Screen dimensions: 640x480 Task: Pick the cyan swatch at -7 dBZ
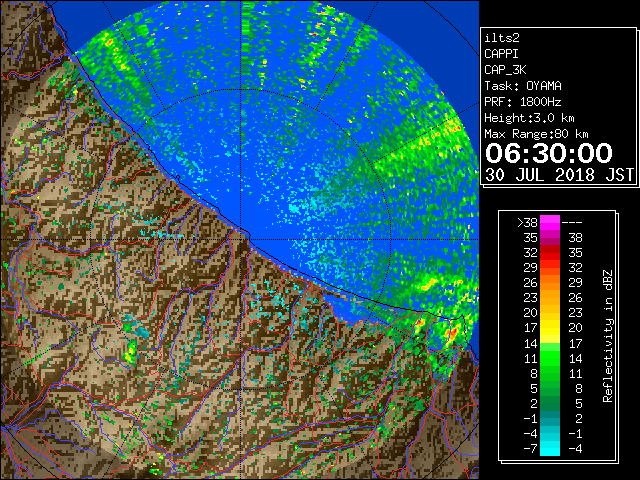pos(550,449)
